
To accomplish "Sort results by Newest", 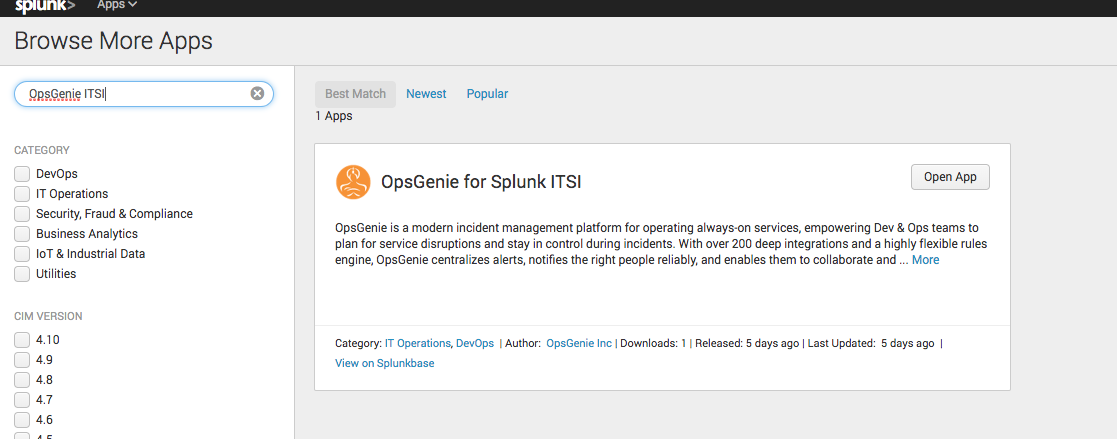I will pyautogui.click(x=426, y=94).
